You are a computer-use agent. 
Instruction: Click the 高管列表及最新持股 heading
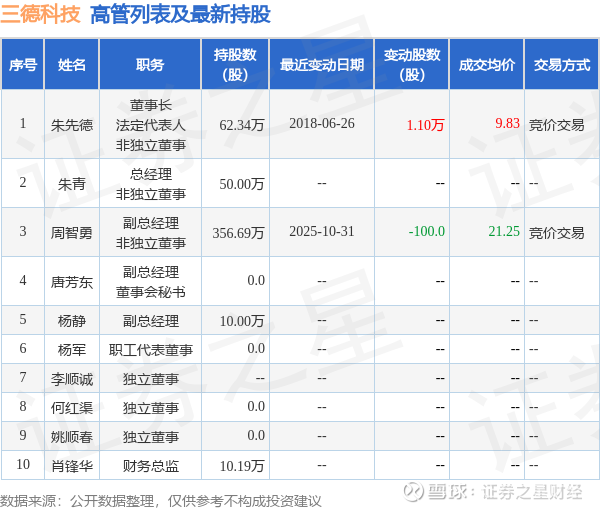click(x=180, y=15)
